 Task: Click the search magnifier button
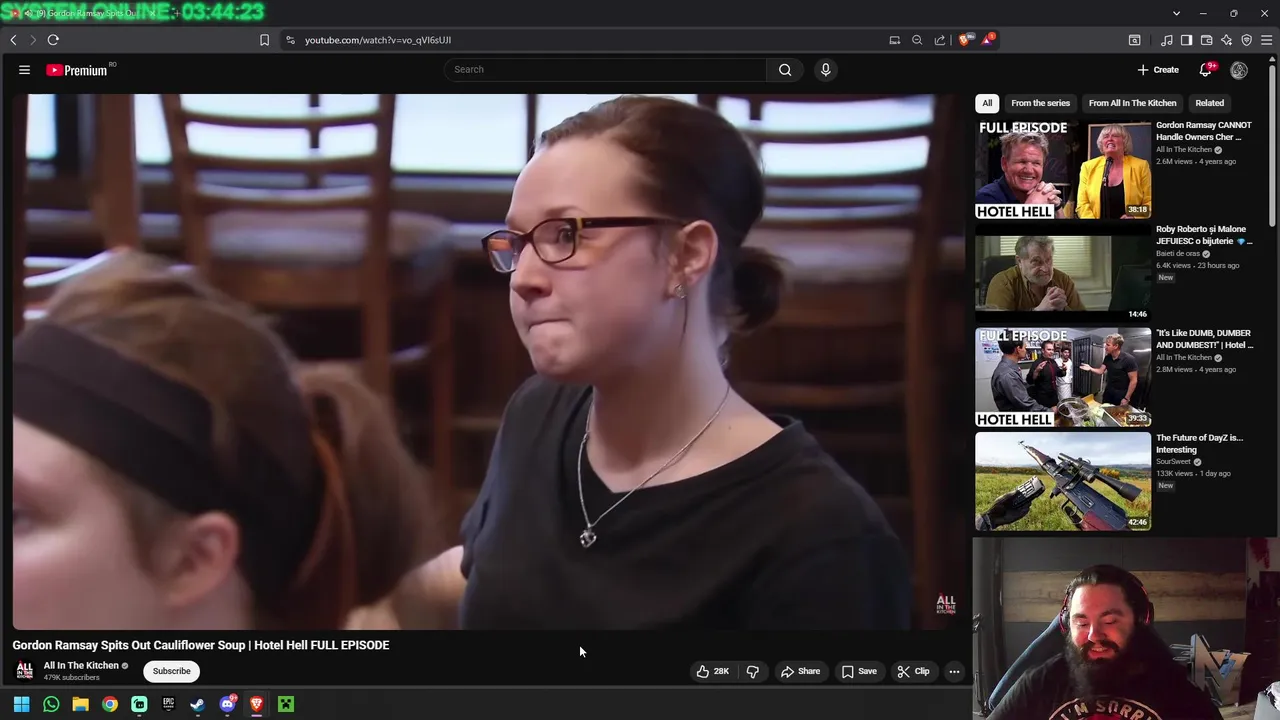(785, 70)
